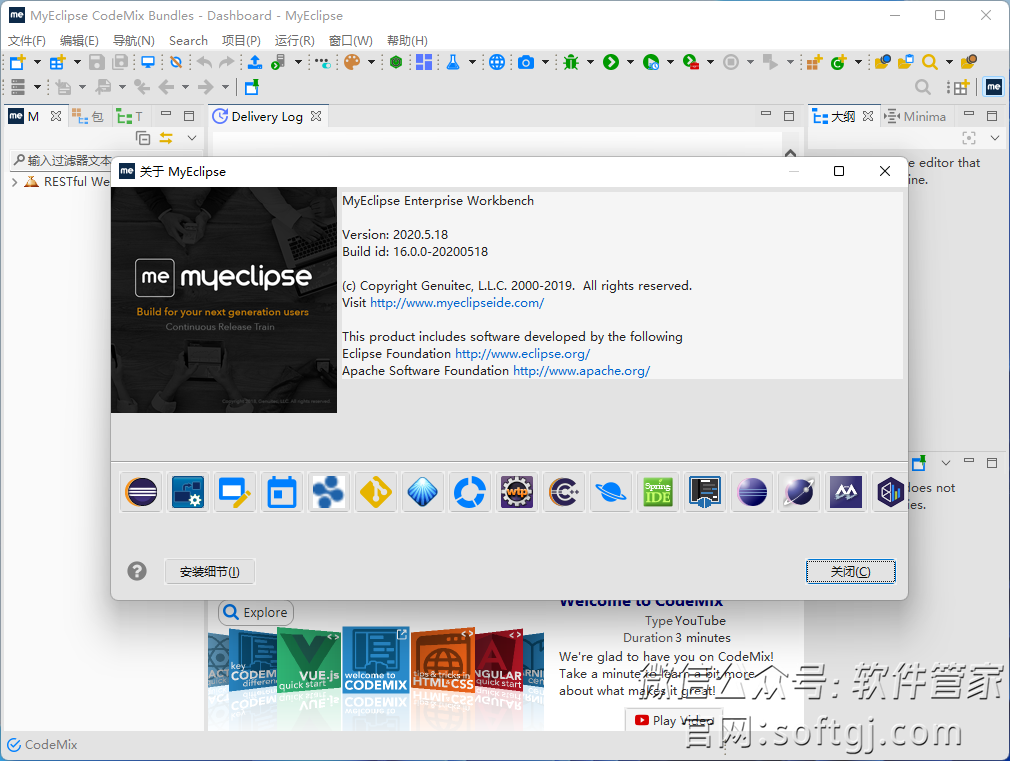Image resolution: width=1010 pixels, height=761 pixels.
Task: Open the myeclipseide.com link
Action: point(457,303)
